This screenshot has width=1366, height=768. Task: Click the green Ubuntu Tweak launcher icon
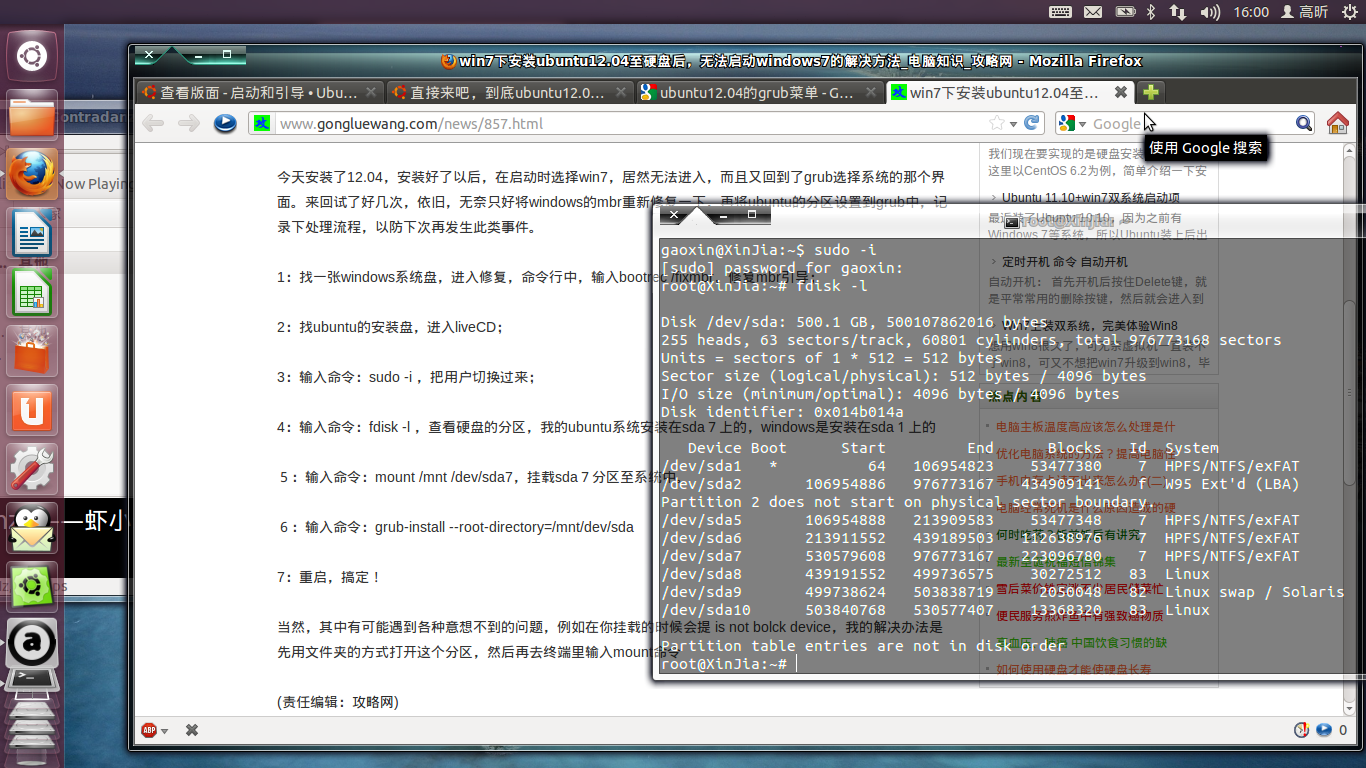[x=32, y=586]
